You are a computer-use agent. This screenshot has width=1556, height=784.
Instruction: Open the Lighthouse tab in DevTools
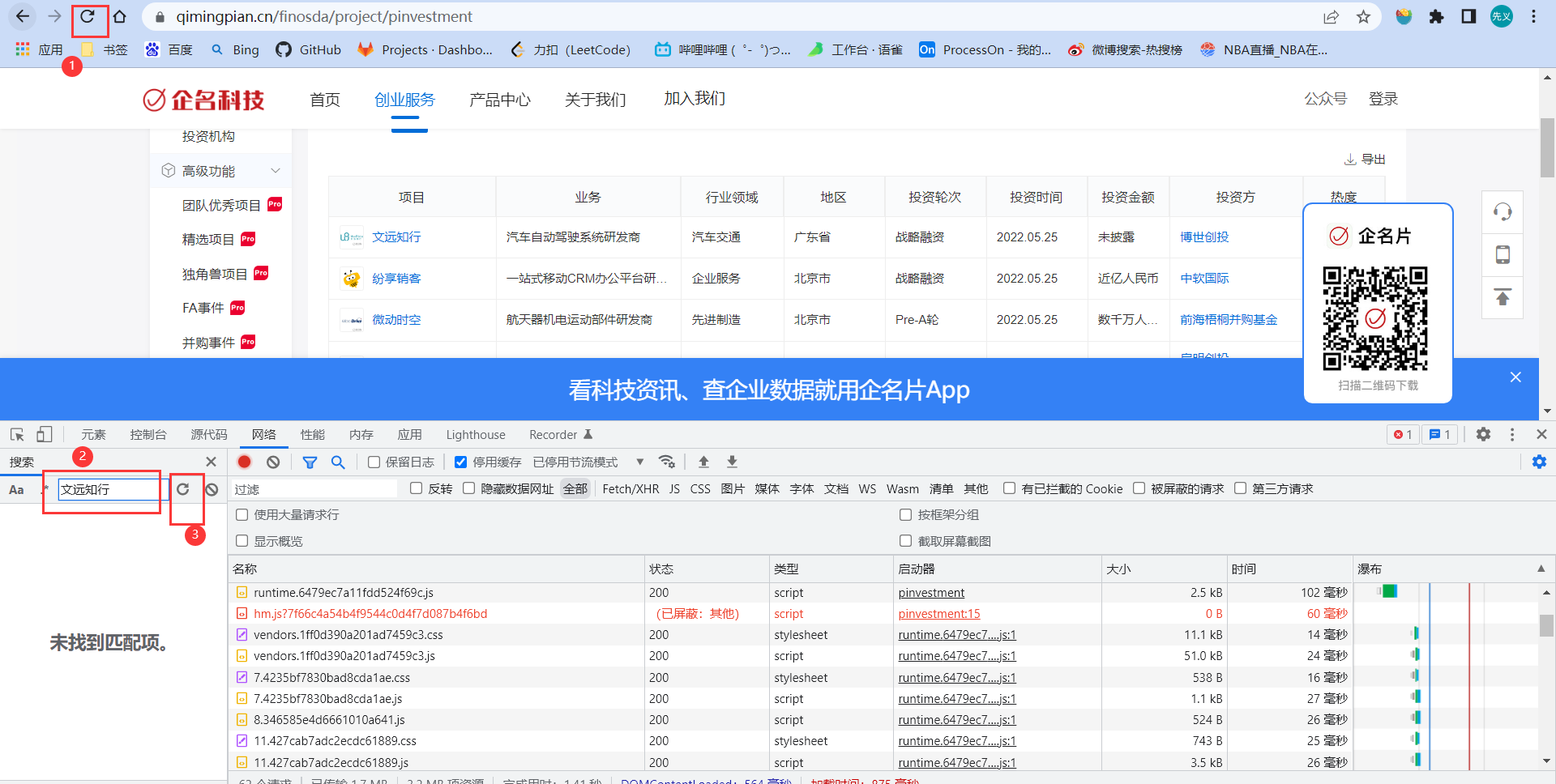pyautogui.click(x=476, y=435)
